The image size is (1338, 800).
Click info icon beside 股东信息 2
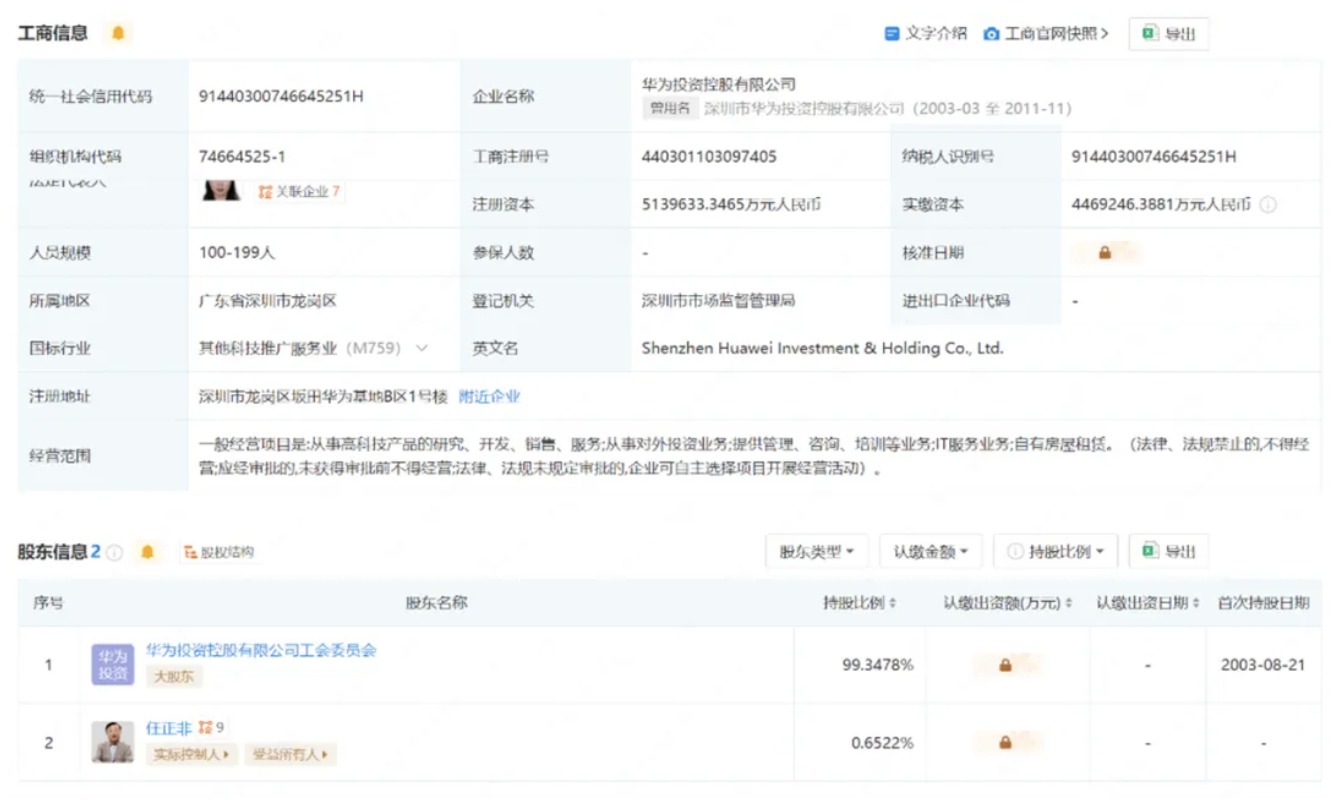[x=115, y=552]
